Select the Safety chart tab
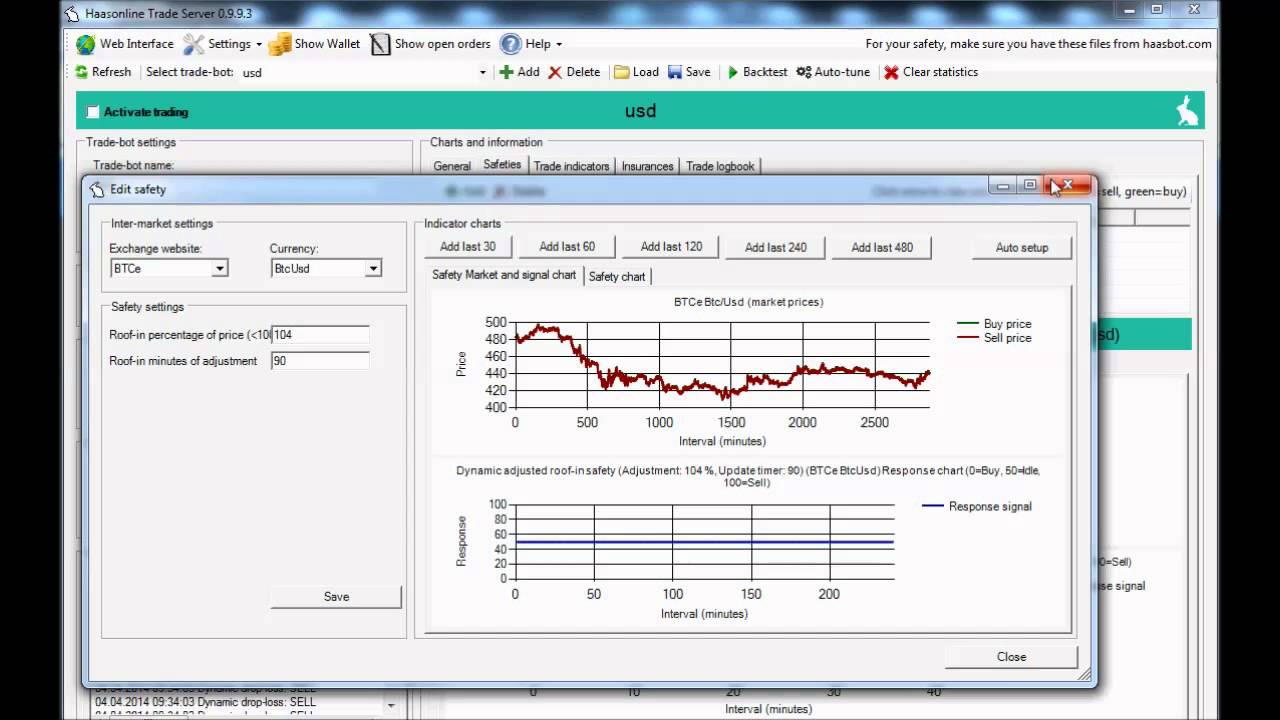Screen dimensions: 1280x720 click(x=617, y=276)
